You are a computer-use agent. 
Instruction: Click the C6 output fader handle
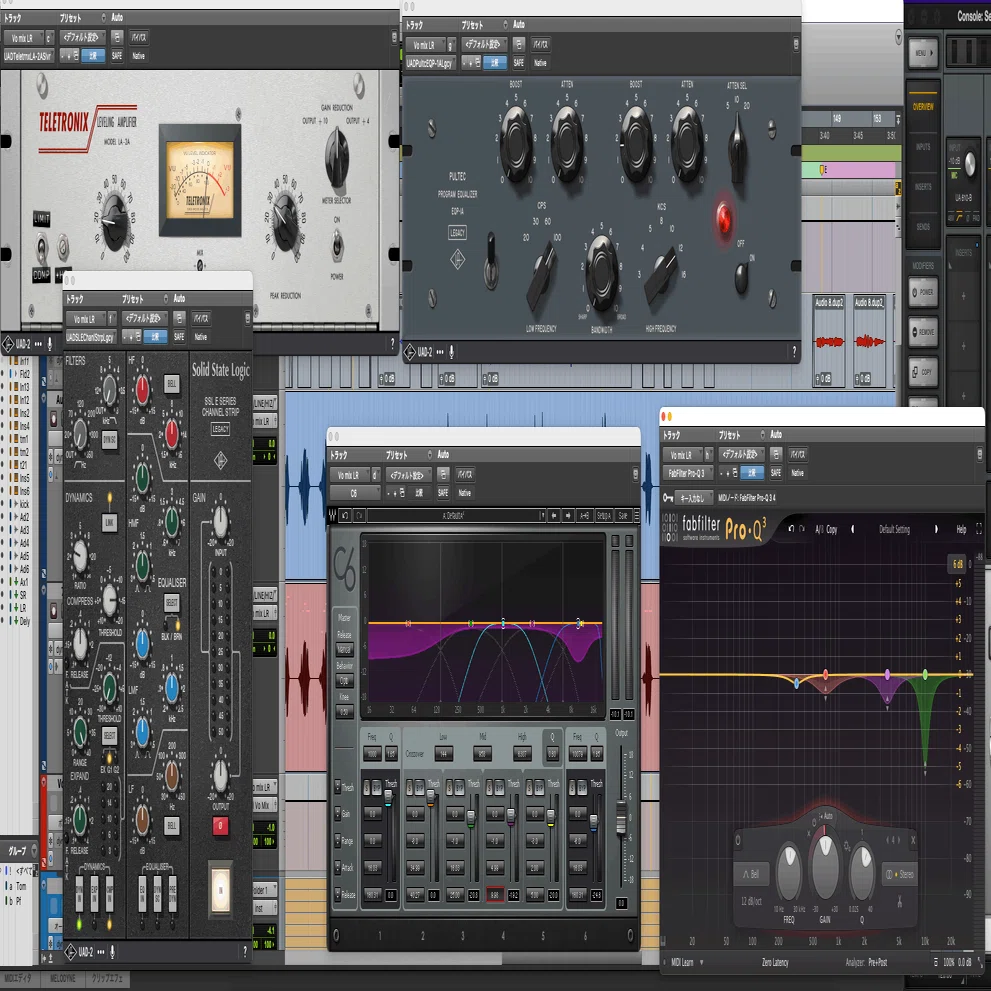pyautogui.click(x=621, y=819)
